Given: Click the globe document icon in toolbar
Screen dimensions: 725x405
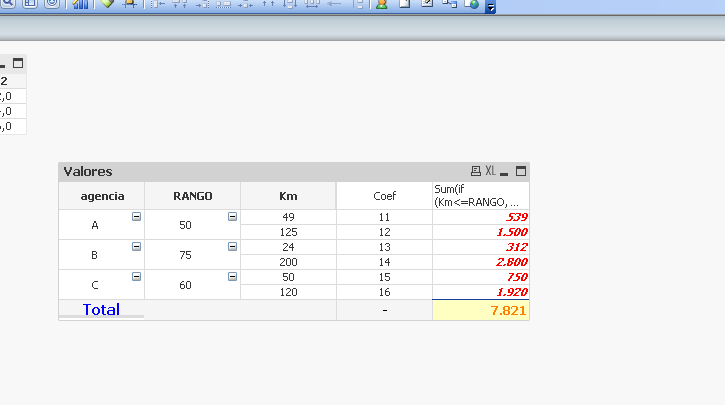Looking at the screenshot, I should [472, 4].
